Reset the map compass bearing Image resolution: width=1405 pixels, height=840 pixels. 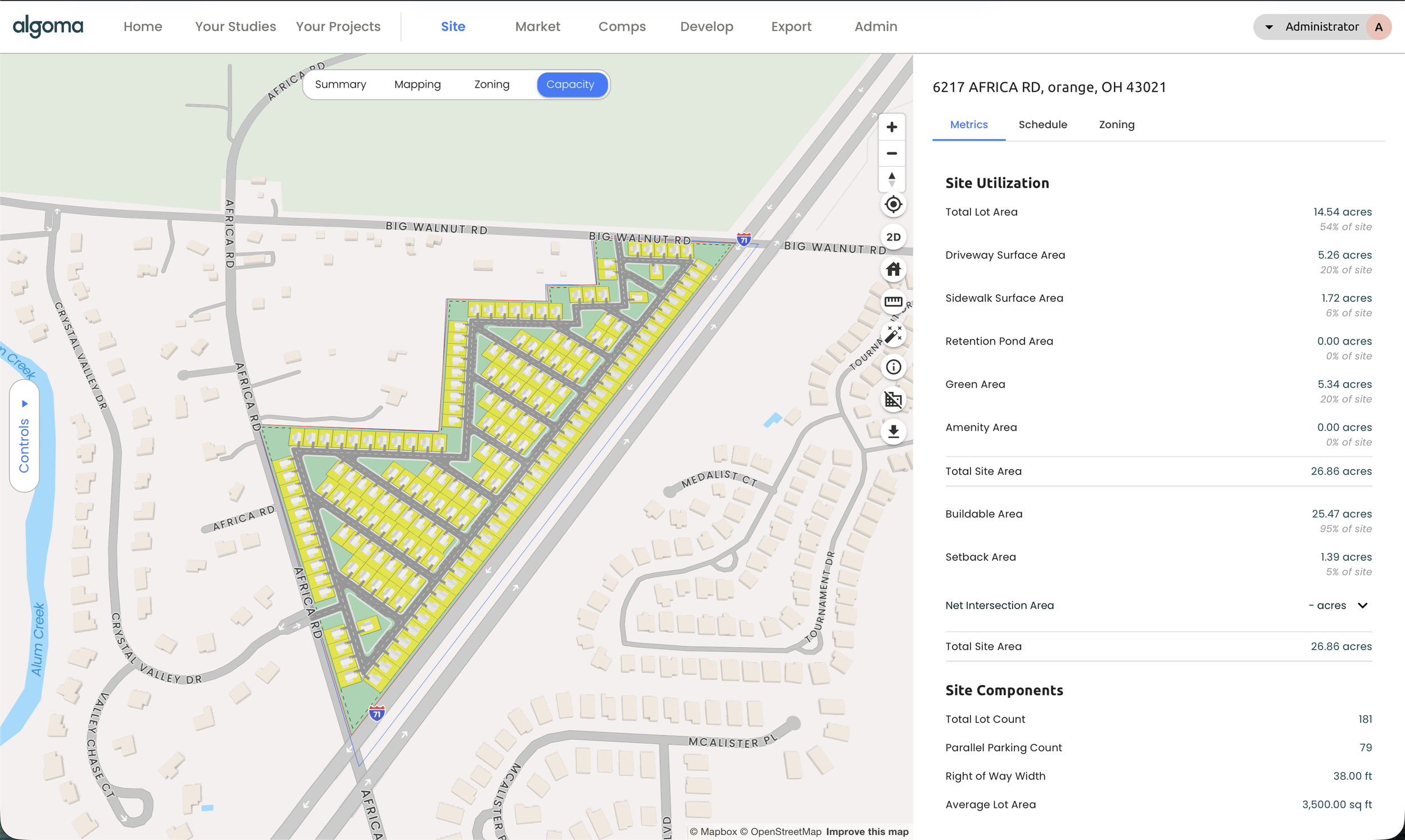(892, 178)
